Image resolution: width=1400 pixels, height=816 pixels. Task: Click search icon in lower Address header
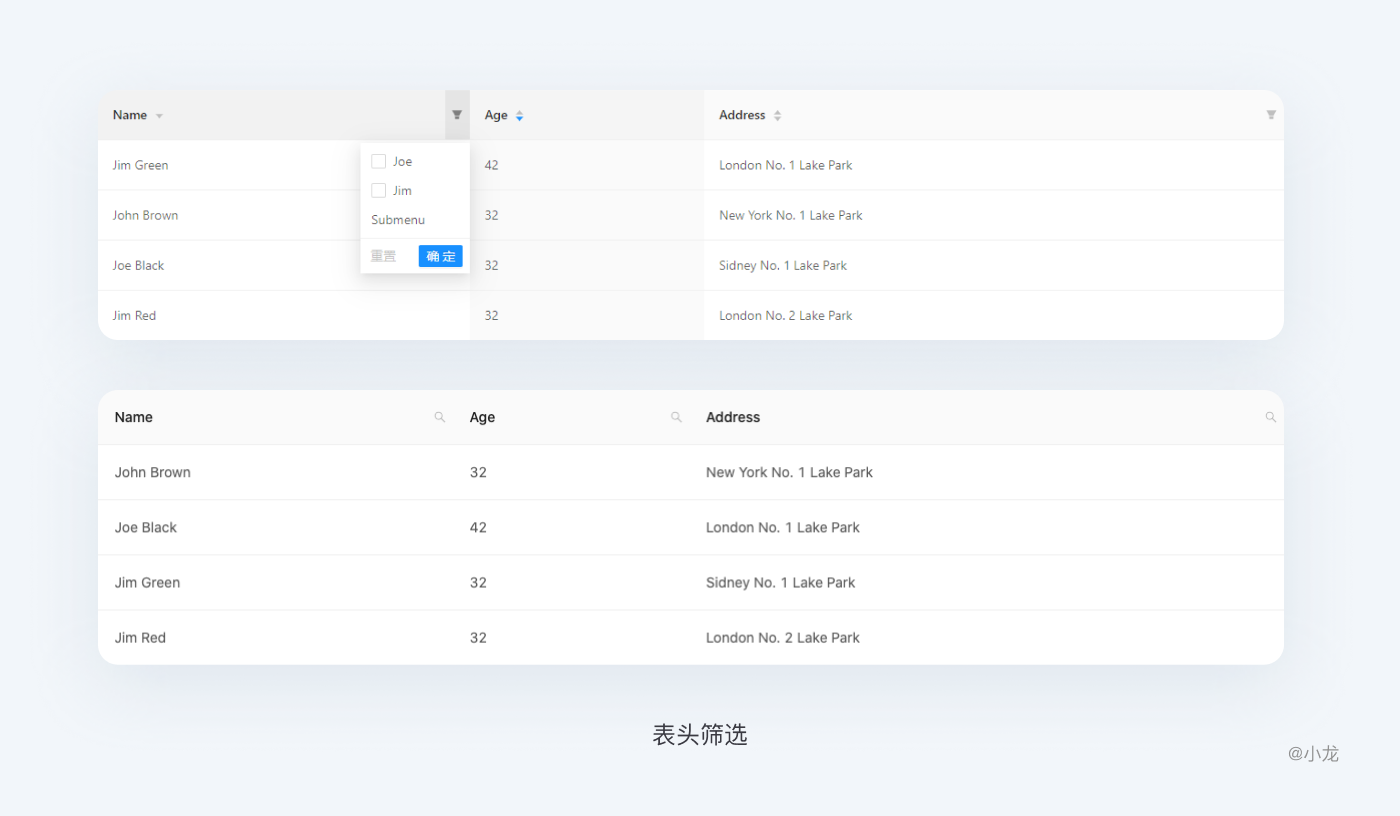tap(1271, 417)
